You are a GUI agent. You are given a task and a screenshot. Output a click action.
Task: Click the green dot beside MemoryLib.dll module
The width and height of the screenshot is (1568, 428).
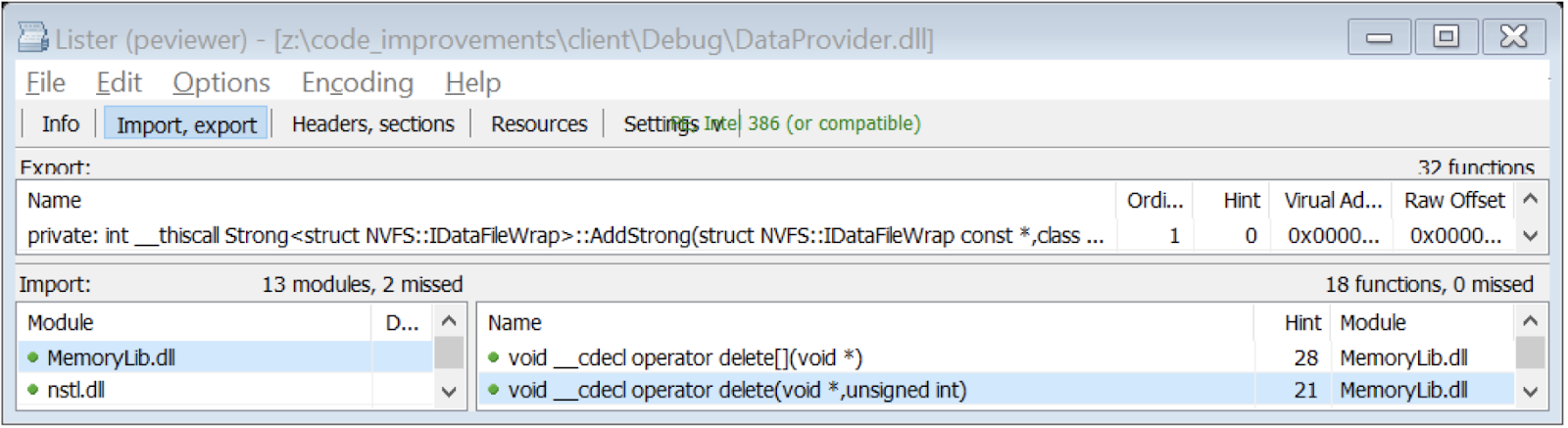(x=33, y=357)
